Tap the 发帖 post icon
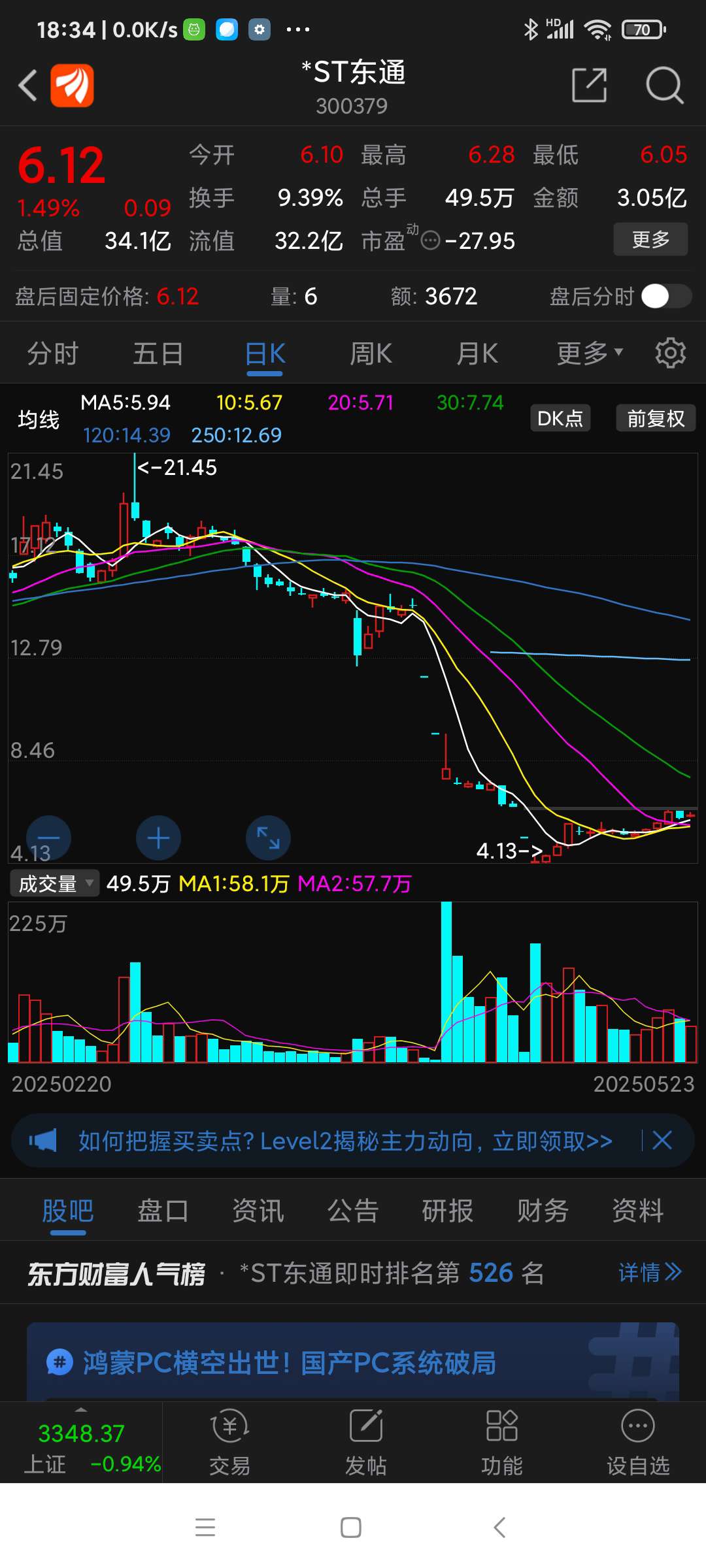The width and height of the screenshot is (706, 1568). pyautogui.click(x=366, y=1425)
